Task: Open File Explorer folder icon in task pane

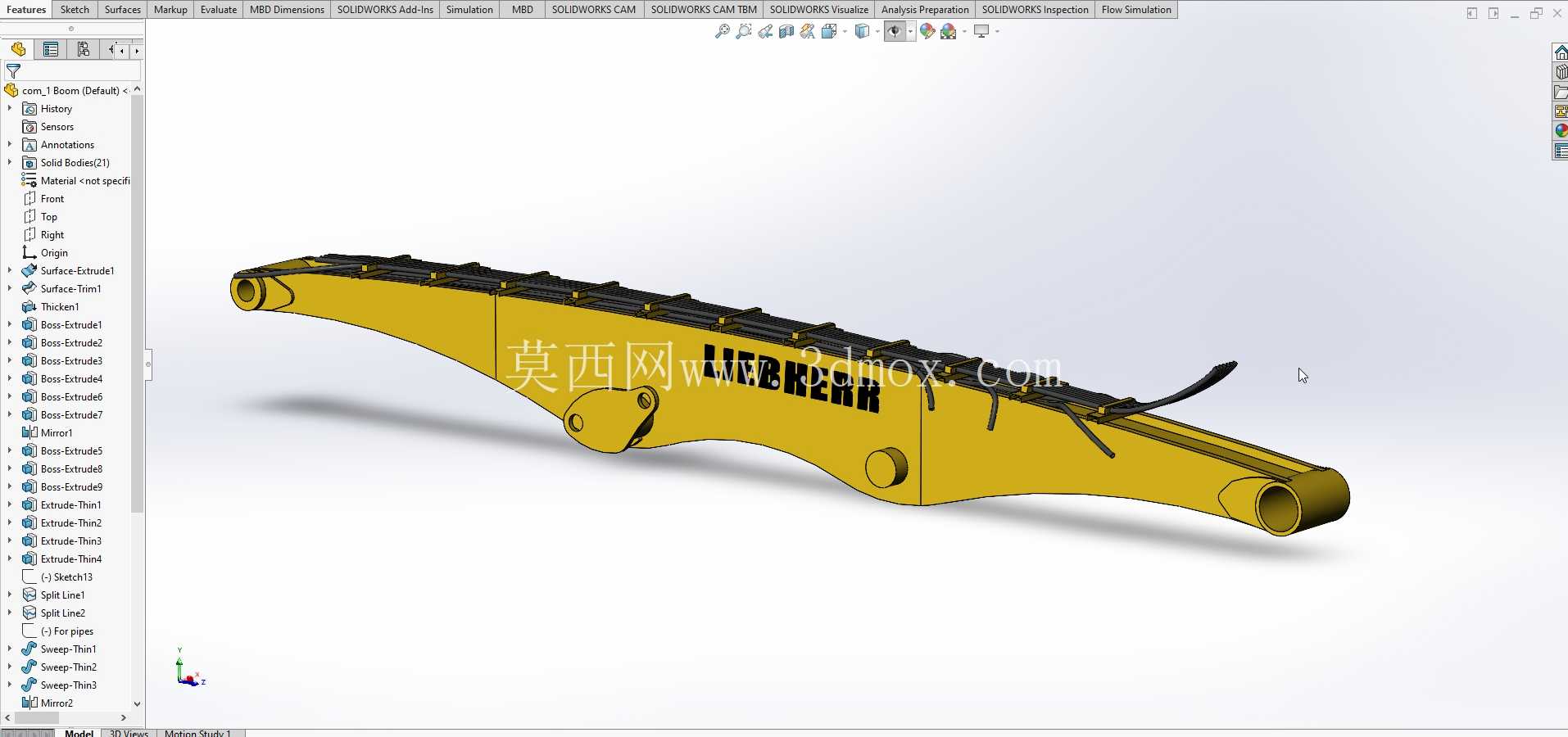Action: 1561,92
